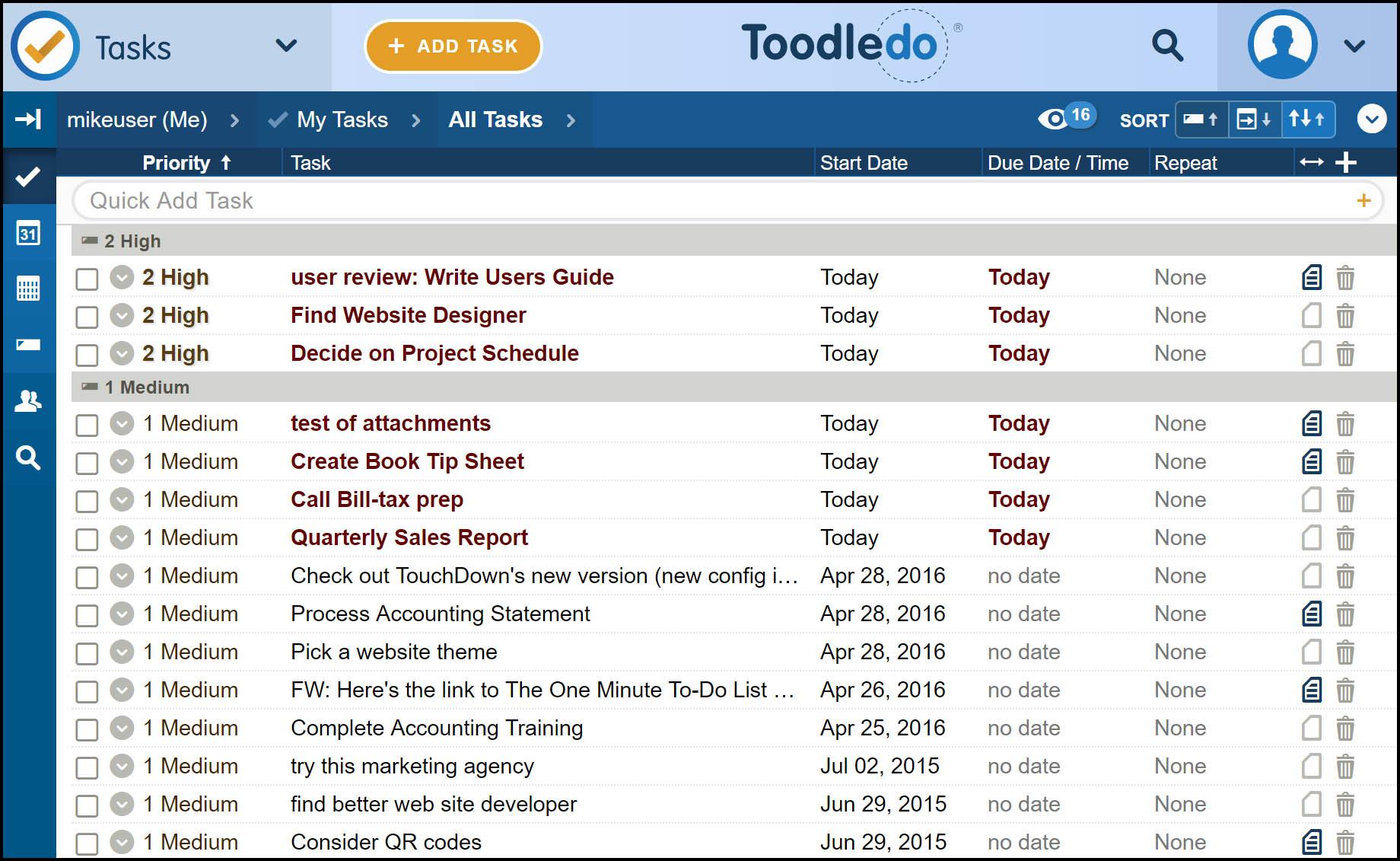The height and width of the screenshot is (861, 1400).
Task: Delete the 'Find Website Designer' task
Action: (1345, 315)
